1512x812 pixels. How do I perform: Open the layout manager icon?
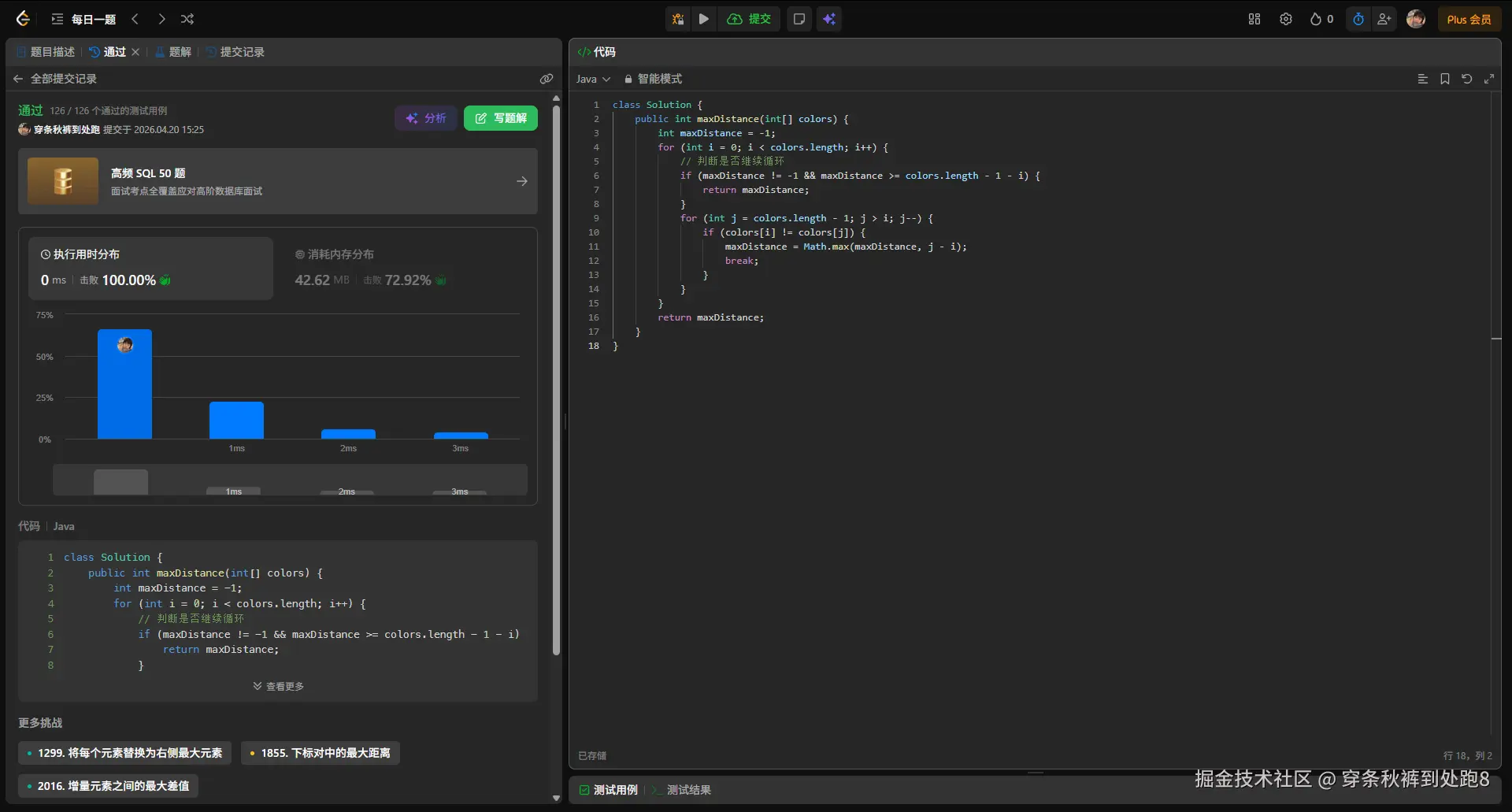pyautogui.click(x=1254, y=19)
